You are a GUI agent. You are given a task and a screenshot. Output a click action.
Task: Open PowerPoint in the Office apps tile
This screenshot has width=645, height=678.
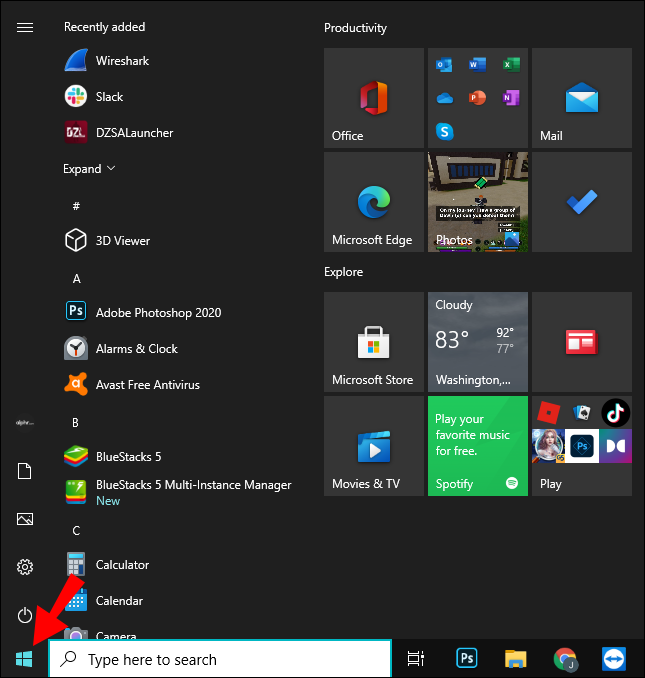(x=477, y=98)
